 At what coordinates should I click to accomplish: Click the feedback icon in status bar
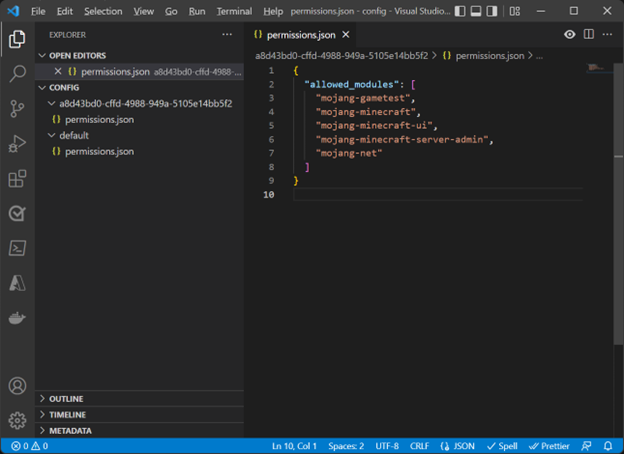[x=586, y=446]
